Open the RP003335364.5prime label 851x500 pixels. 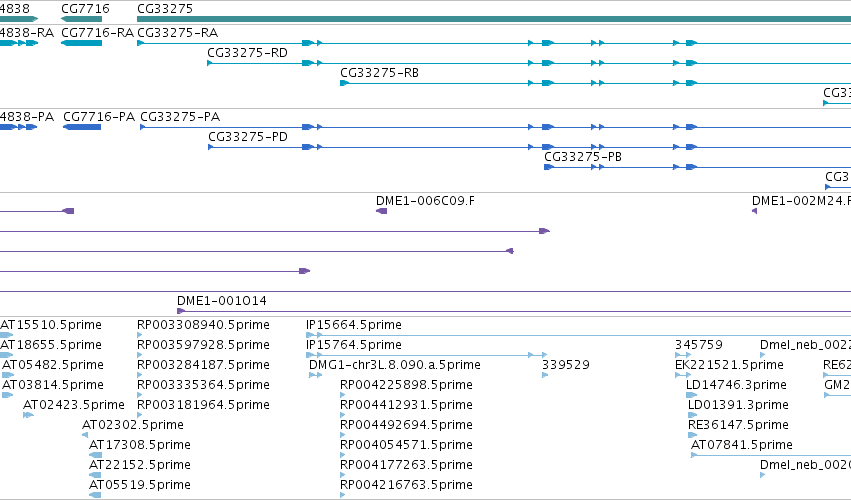tap(204, 385)
